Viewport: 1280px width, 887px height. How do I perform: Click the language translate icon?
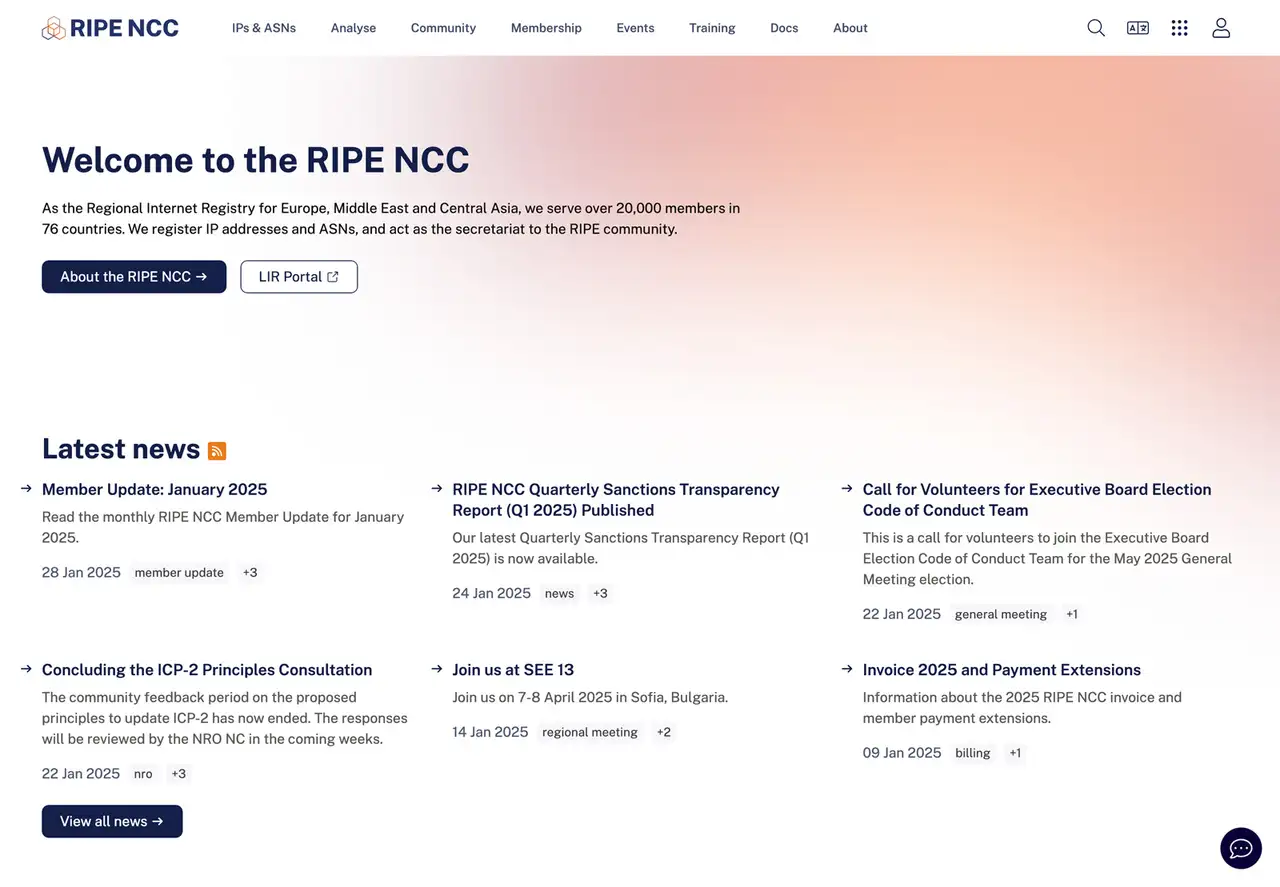pos(1138,28)
